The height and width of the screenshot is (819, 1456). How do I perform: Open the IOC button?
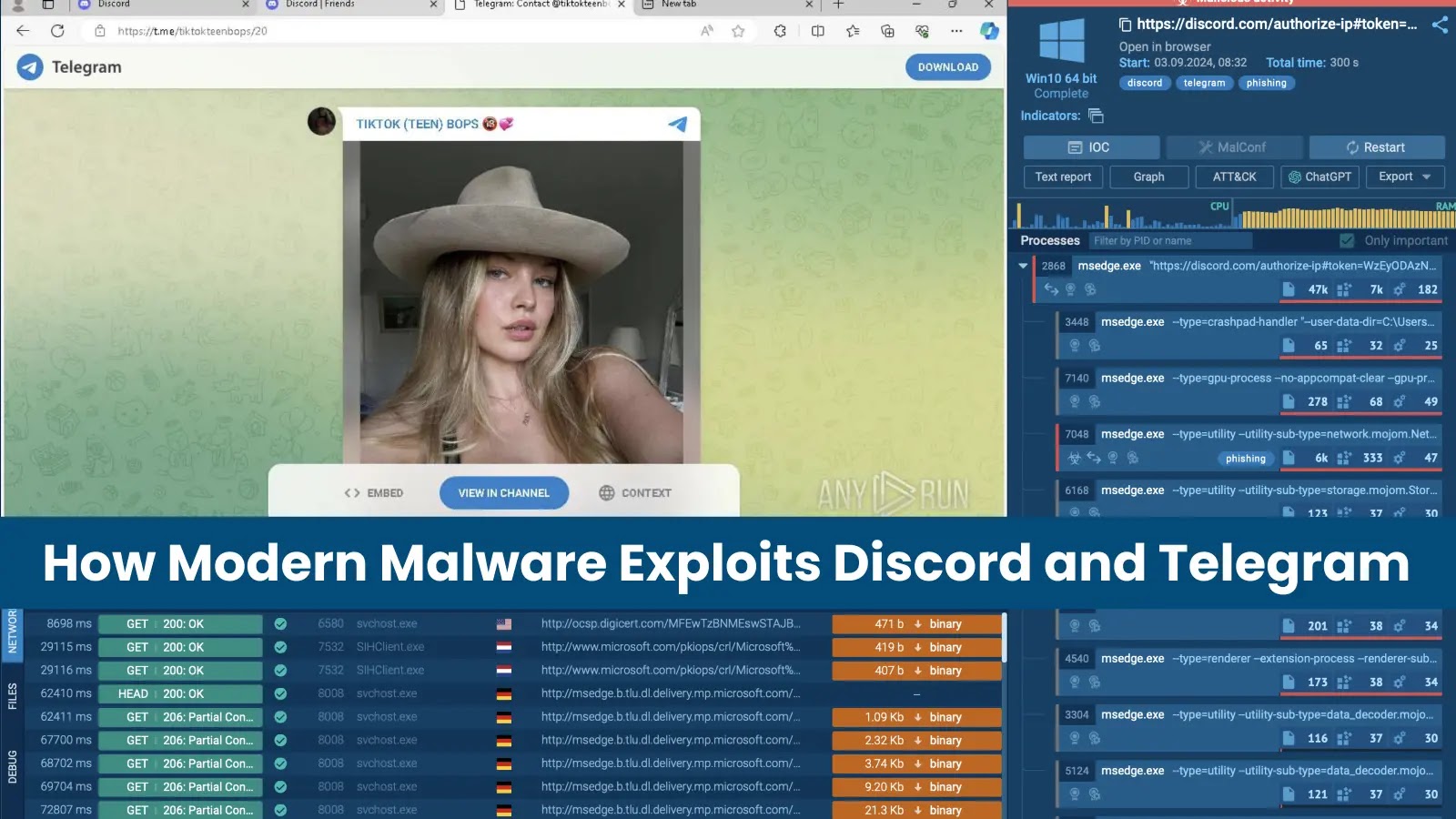tap(1091, 147)
